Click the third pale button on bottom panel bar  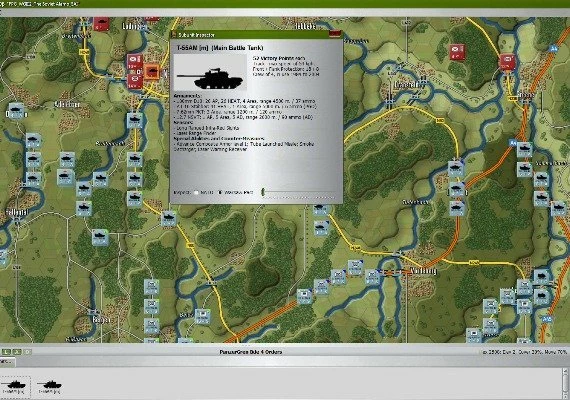(28, 352)
